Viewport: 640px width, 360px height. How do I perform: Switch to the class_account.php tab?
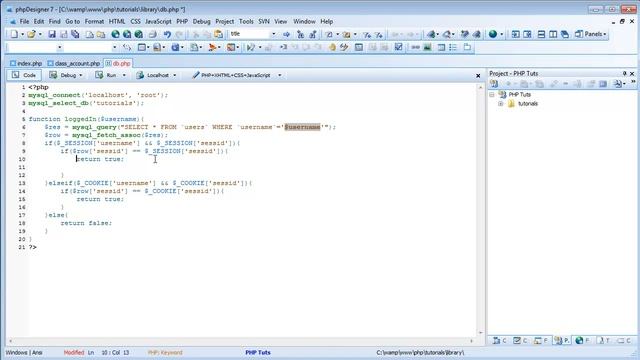point(73,64)
